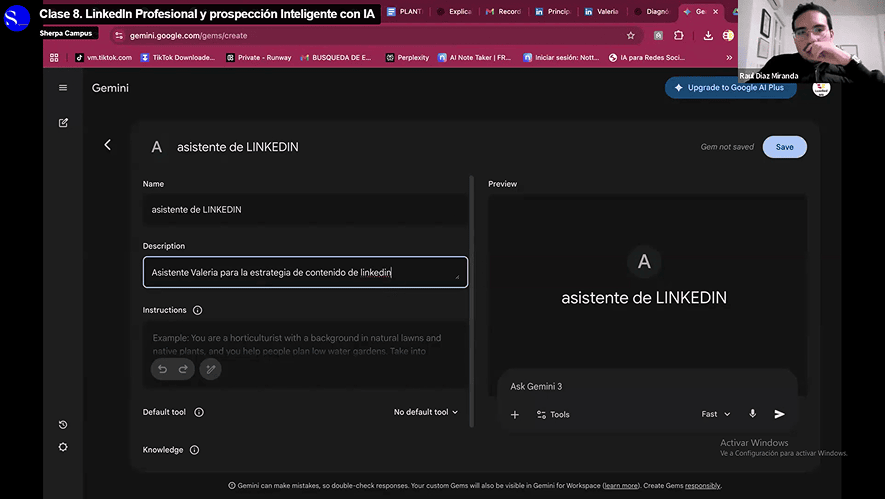This screenshot has width=885, height=499.
Task: Click the form panel vertical scrollbar
Action: point(471,300)
